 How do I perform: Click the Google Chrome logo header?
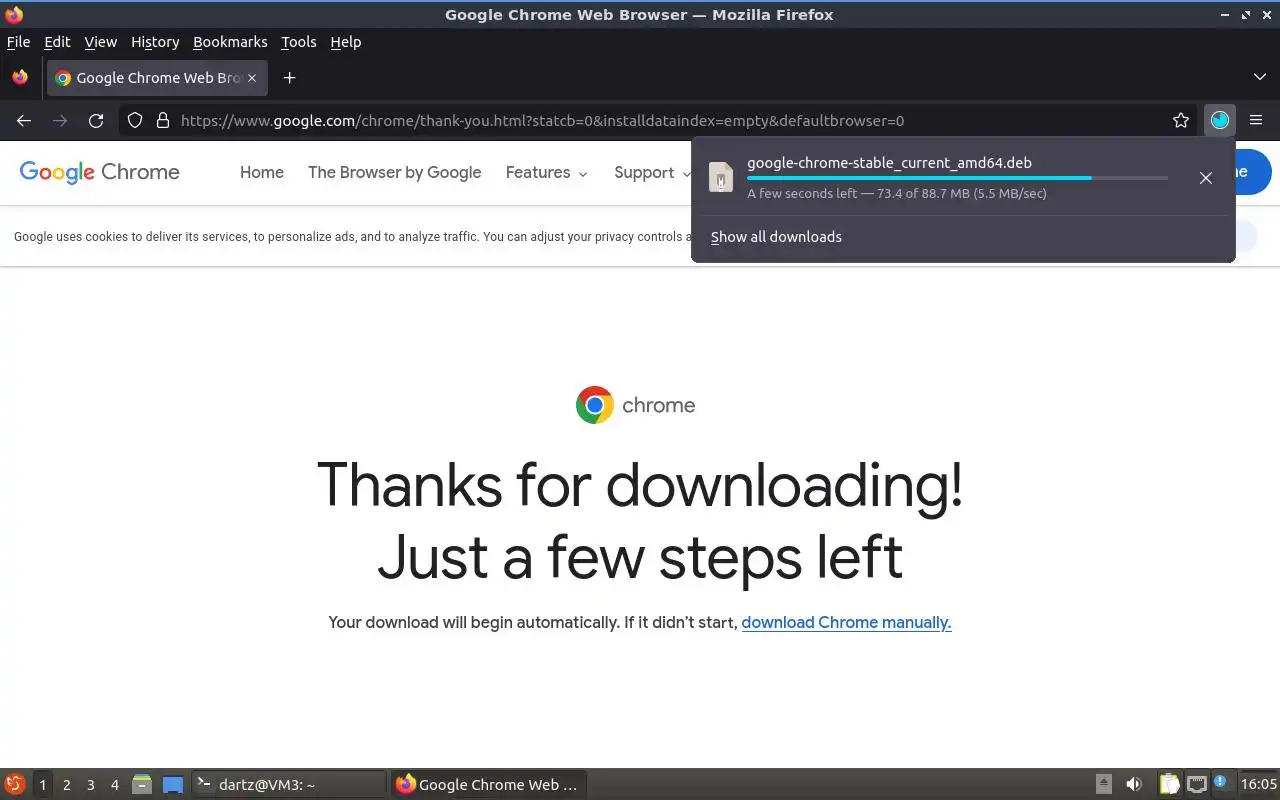pyautogui.click(x=100, y=172)
